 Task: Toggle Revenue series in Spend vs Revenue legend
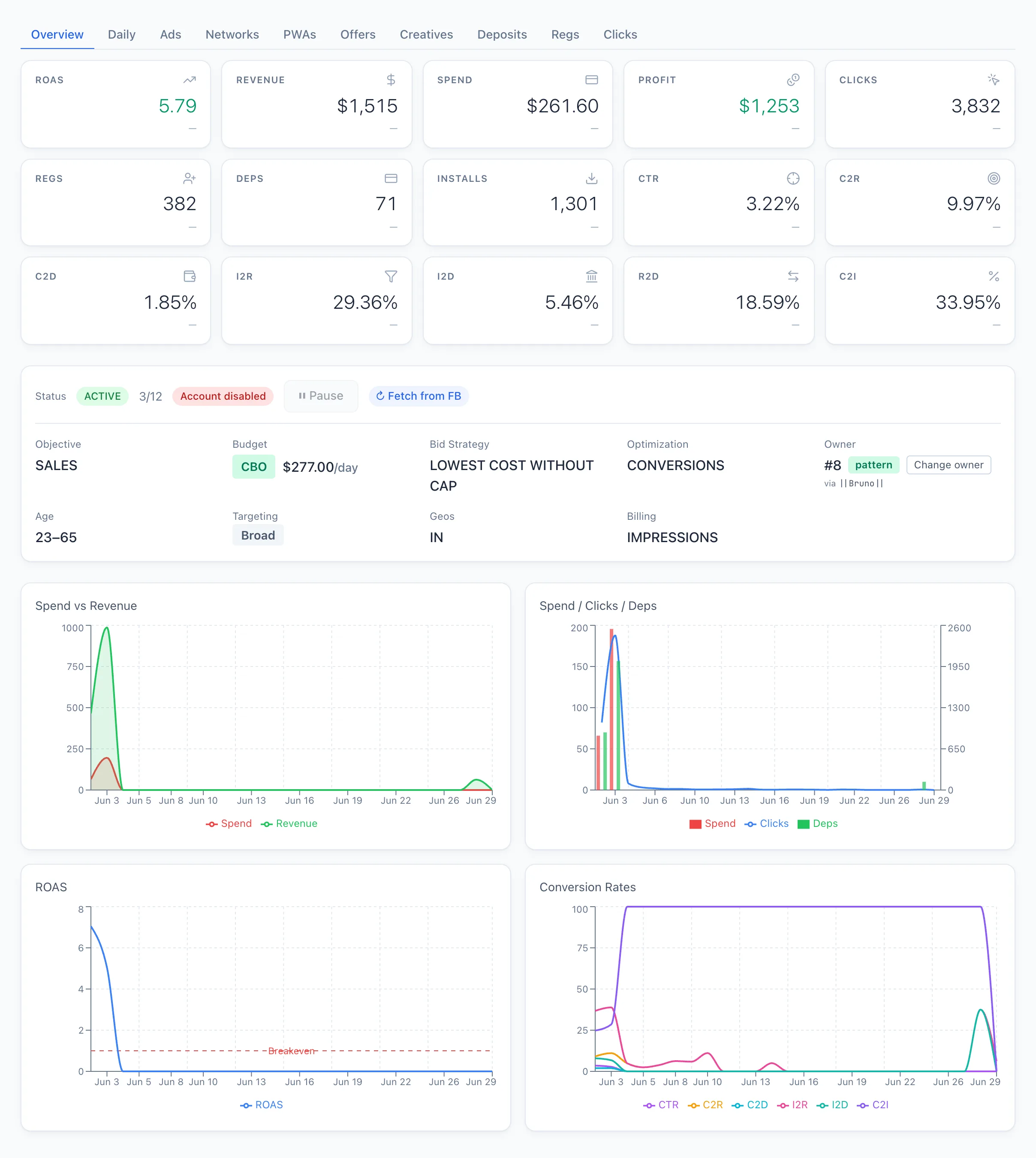tap(289, 823)
